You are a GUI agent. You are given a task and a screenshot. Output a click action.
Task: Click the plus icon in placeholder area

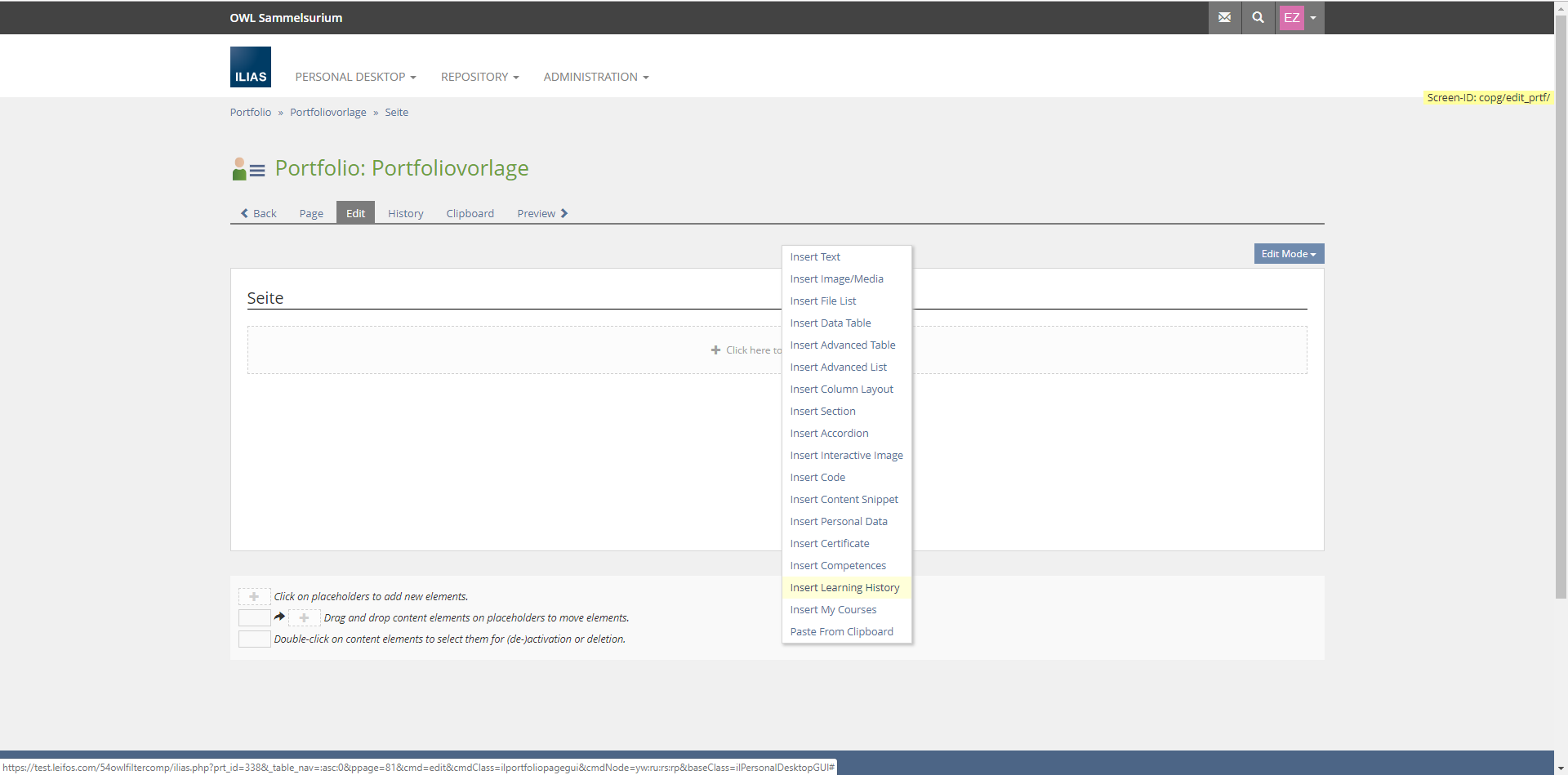tap(715, 350)
